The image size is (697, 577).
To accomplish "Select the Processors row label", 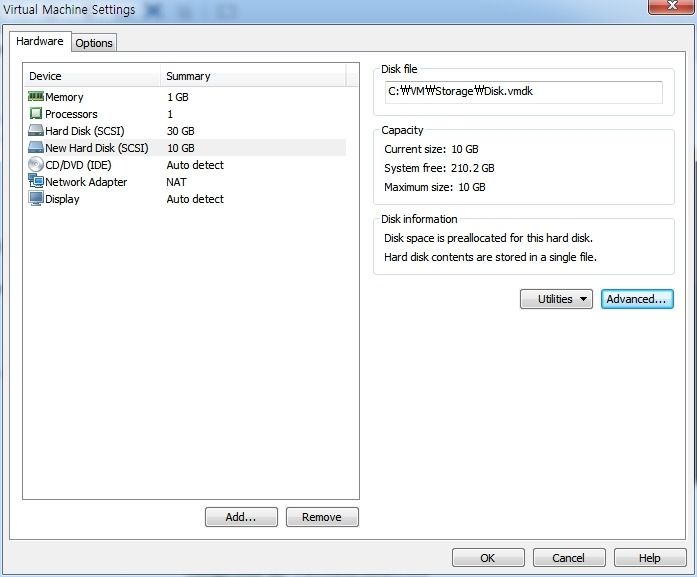I will (71, 114).
